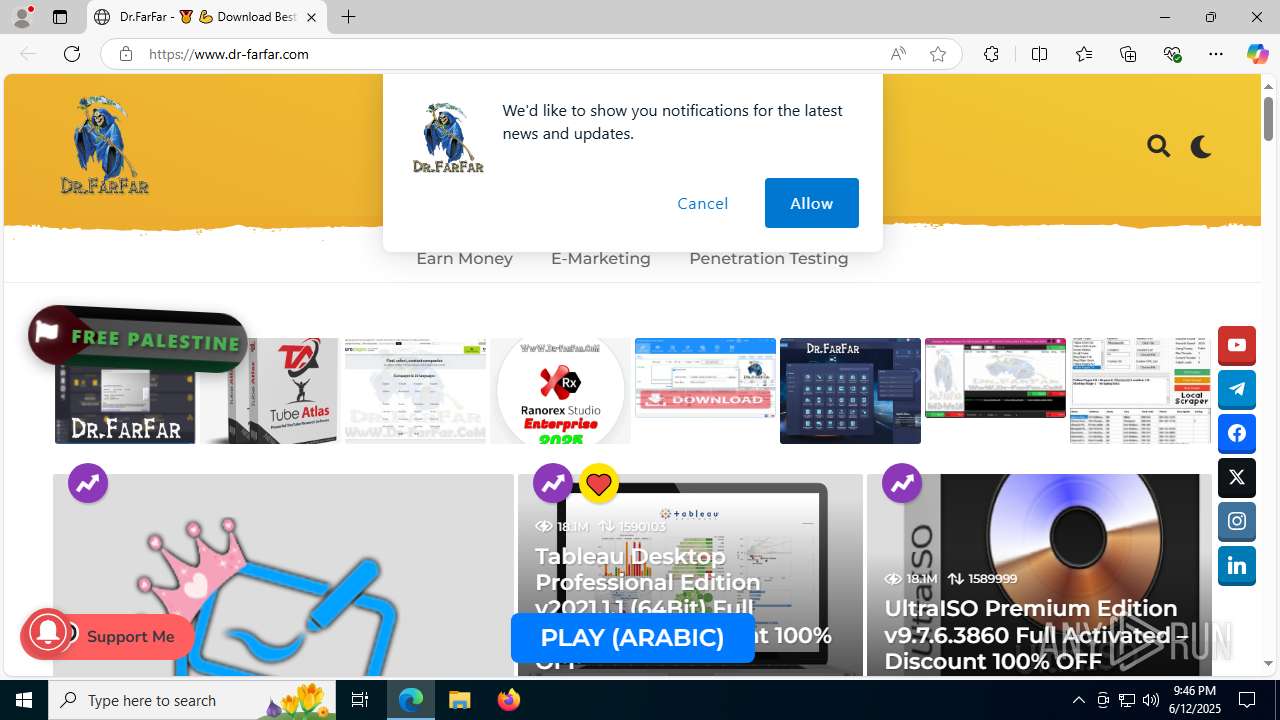Open the tab actions menu icon
Viewport: 1280px width, 720px height.
point(60,17)
